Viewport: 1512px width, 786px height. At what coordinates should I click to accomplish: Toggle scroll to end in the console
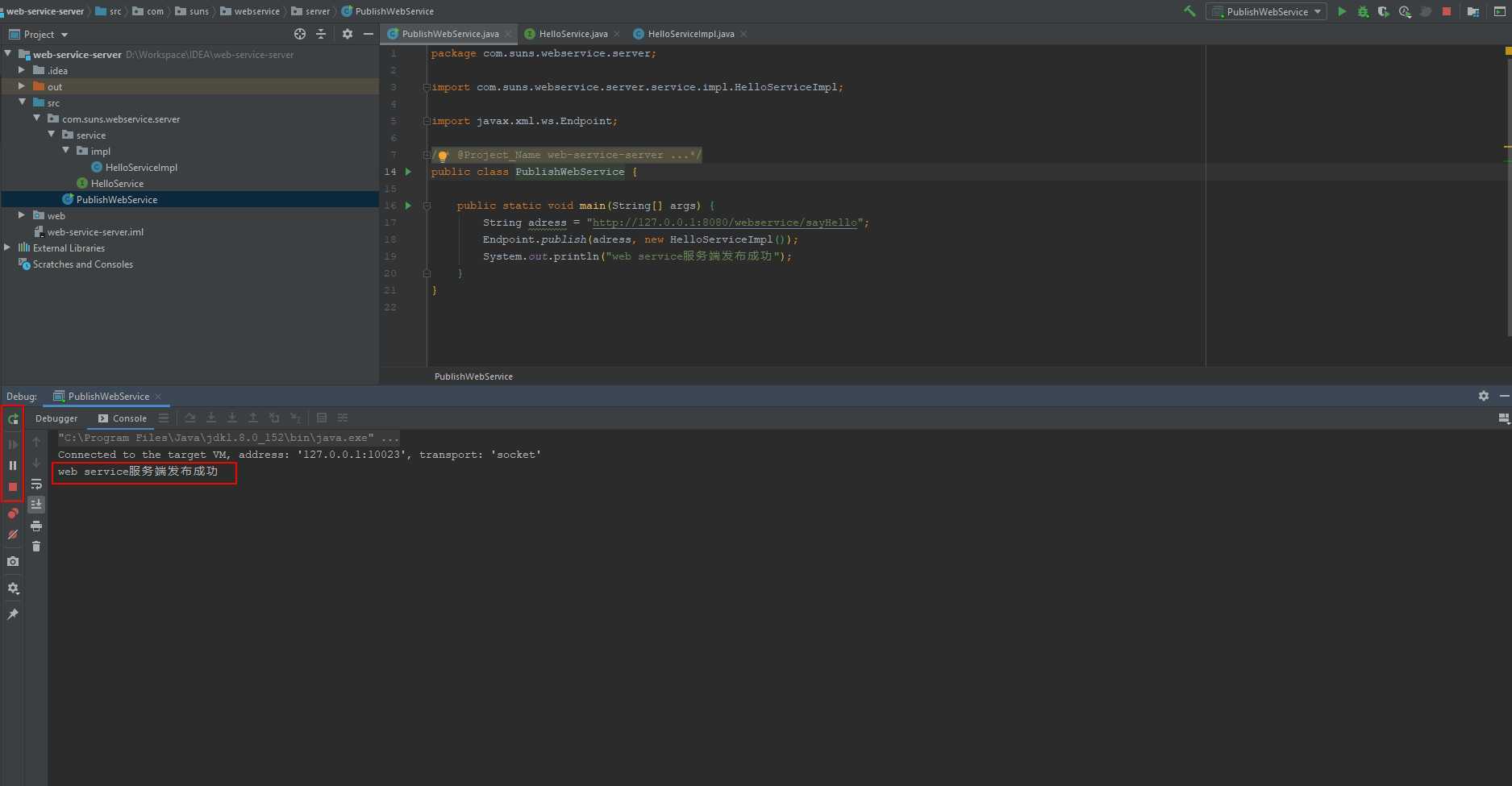(36, 505)
